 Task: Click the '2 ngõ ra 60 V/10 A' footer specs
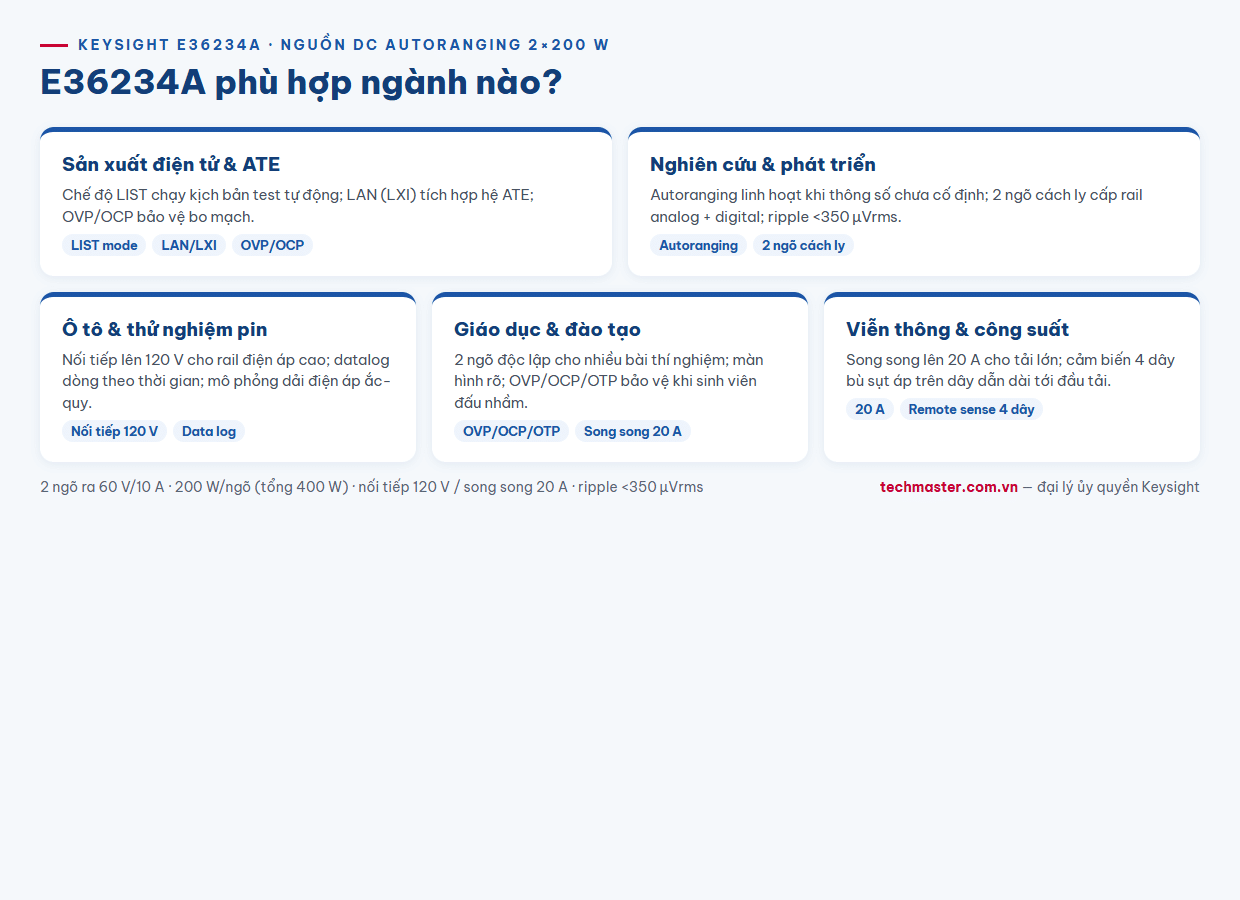coord(372,487)
